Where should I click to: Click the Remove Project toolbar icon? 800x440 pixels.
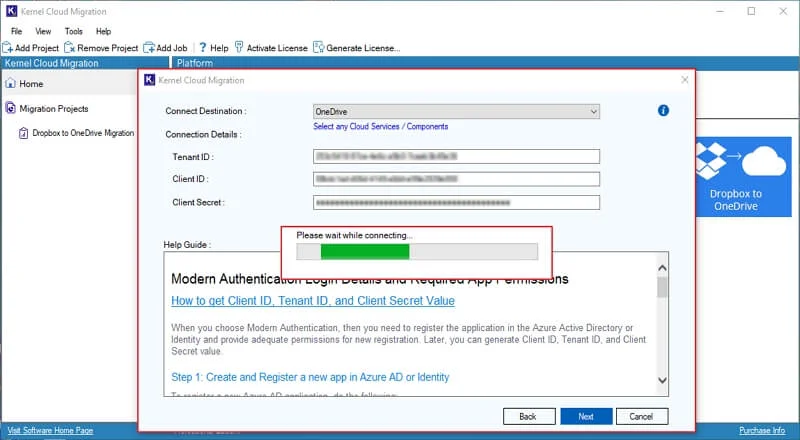click(x=70, y=48)
